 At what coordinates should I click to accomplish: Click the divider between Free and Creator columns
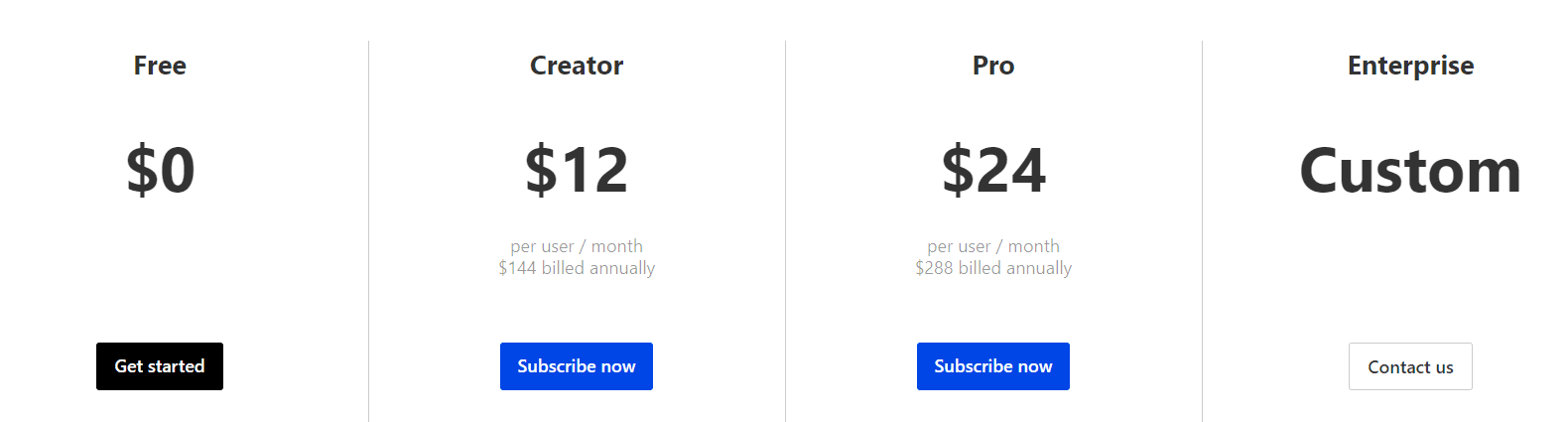coord(368,231)
